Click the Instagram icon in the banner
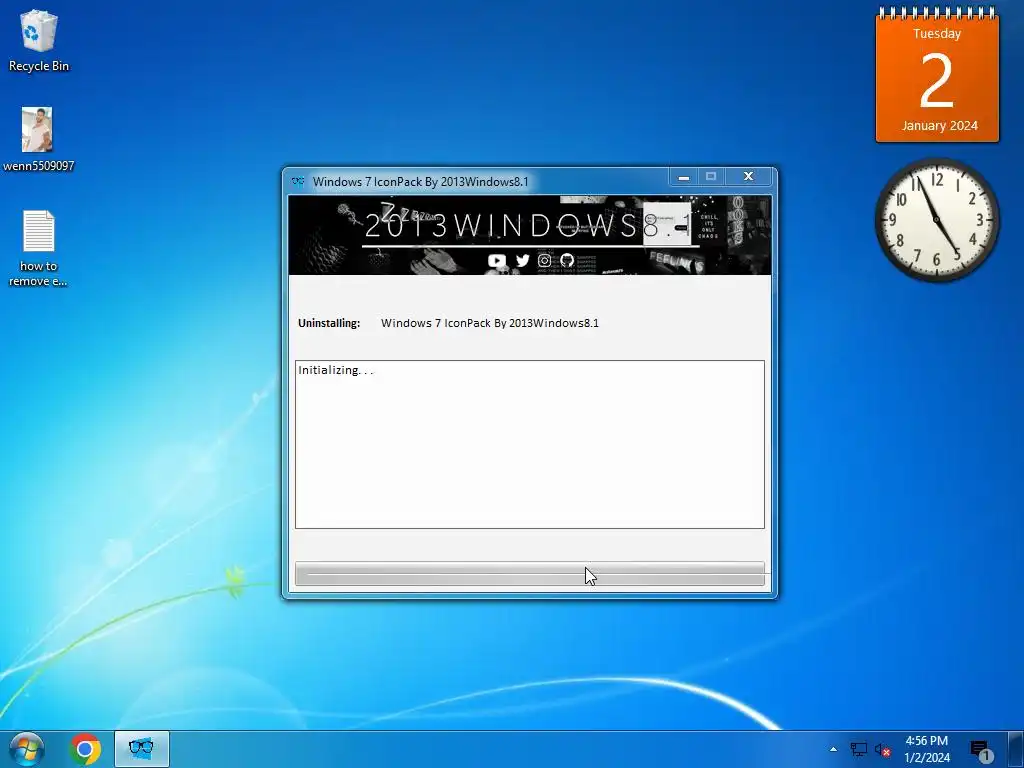 pyautogui.click(x=544, y=261)
